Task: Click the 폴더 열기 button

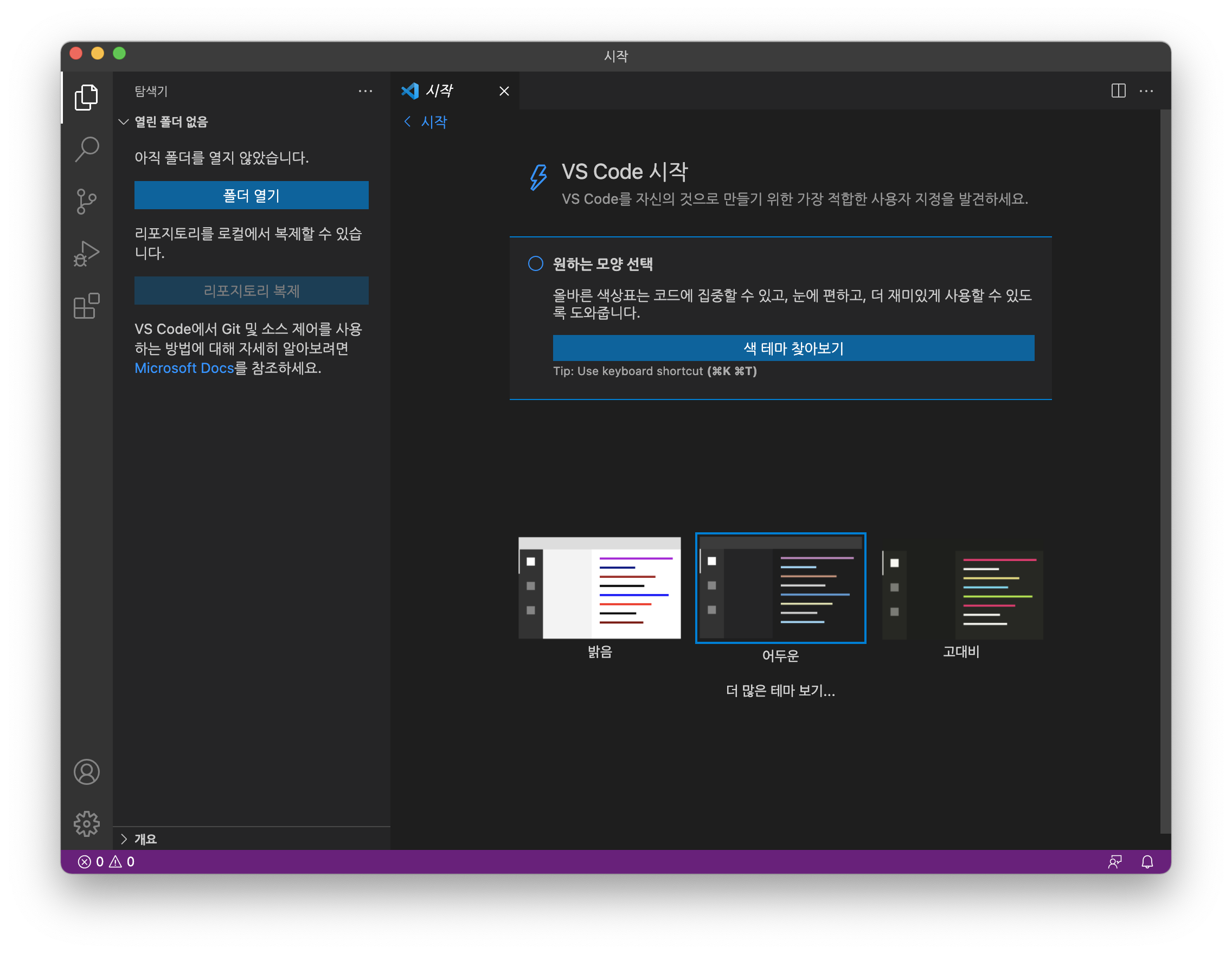Action: click(251, 195)
